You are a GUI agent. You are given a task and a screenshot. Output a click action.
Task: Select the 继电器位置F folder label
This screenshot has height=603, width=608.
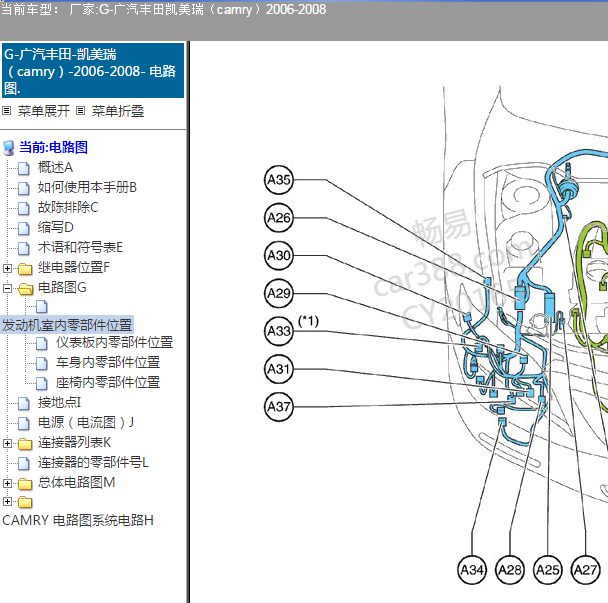click(x=74, y=267)
